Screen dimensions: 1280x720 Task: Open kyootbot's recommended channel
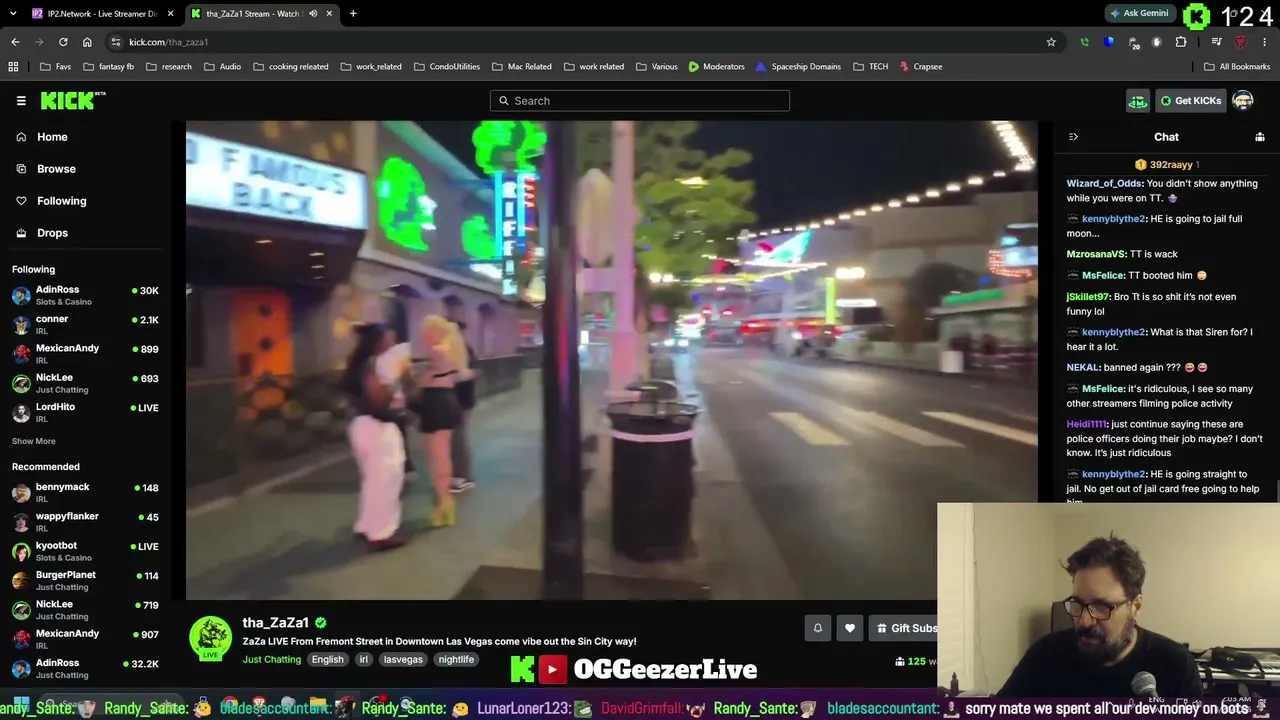pyautogui.click(x=86, y=551)
